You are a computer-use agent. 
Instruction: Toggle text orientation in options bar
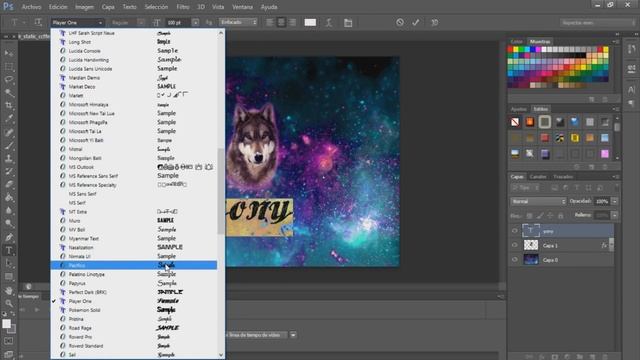(38, 22)
